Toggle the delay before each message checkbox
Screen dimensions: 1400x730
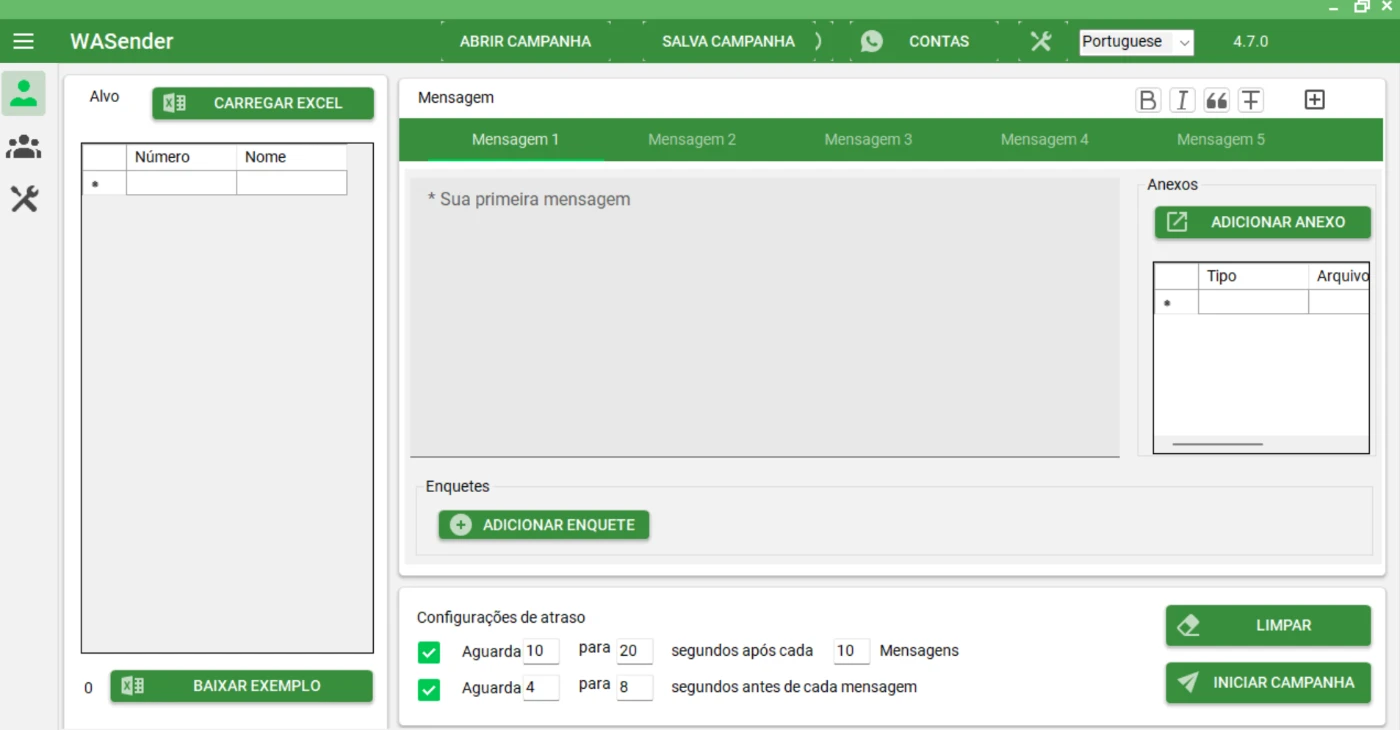[429, 689]
